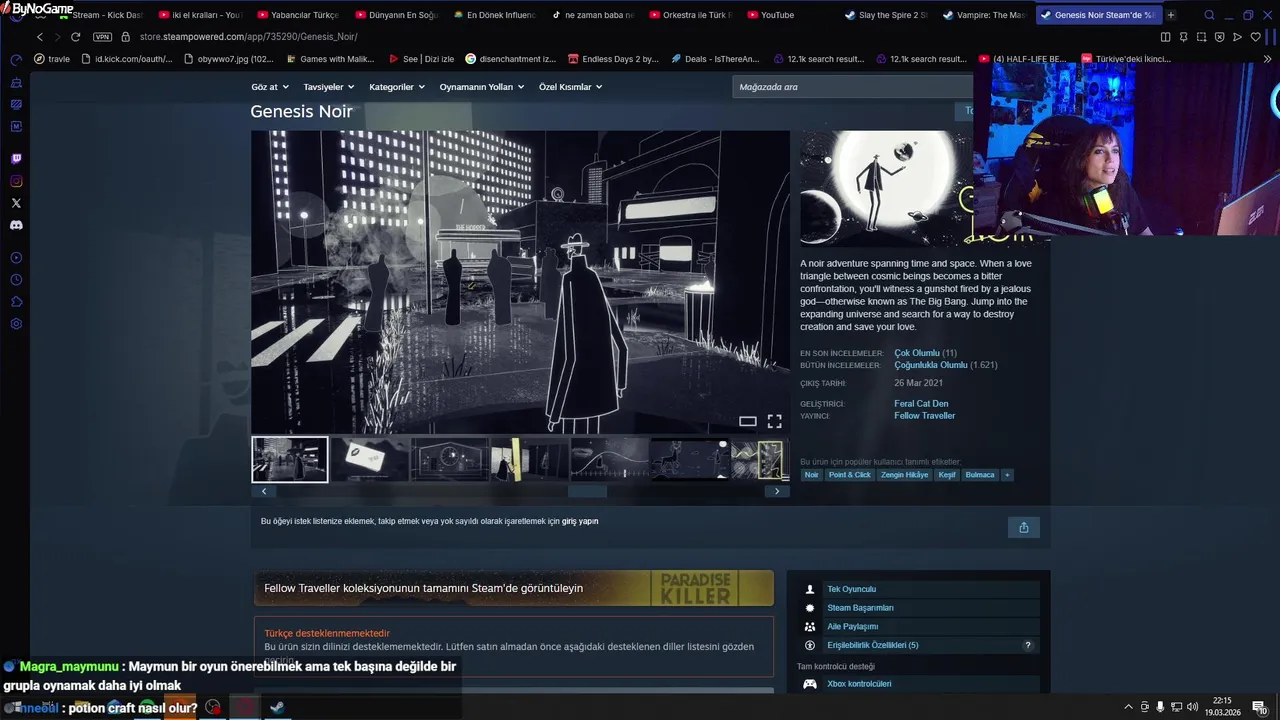Viewport: 1280px width, 720px height.
Task: Take a snapshot with the capture icon
Action: pyautogui.click(x=1201, y=37)
